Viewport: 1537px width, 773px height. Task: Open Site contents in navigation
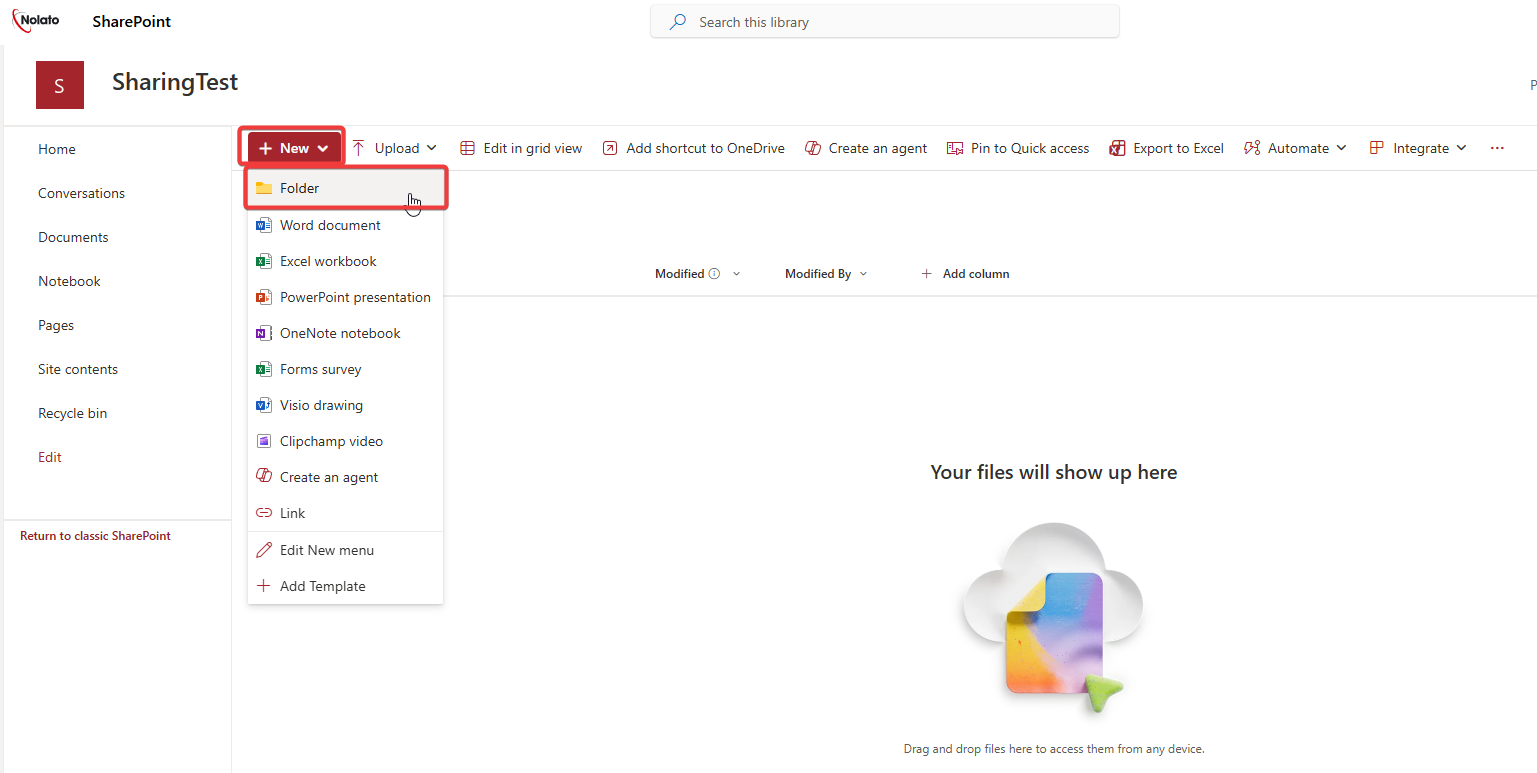point(78,369)
